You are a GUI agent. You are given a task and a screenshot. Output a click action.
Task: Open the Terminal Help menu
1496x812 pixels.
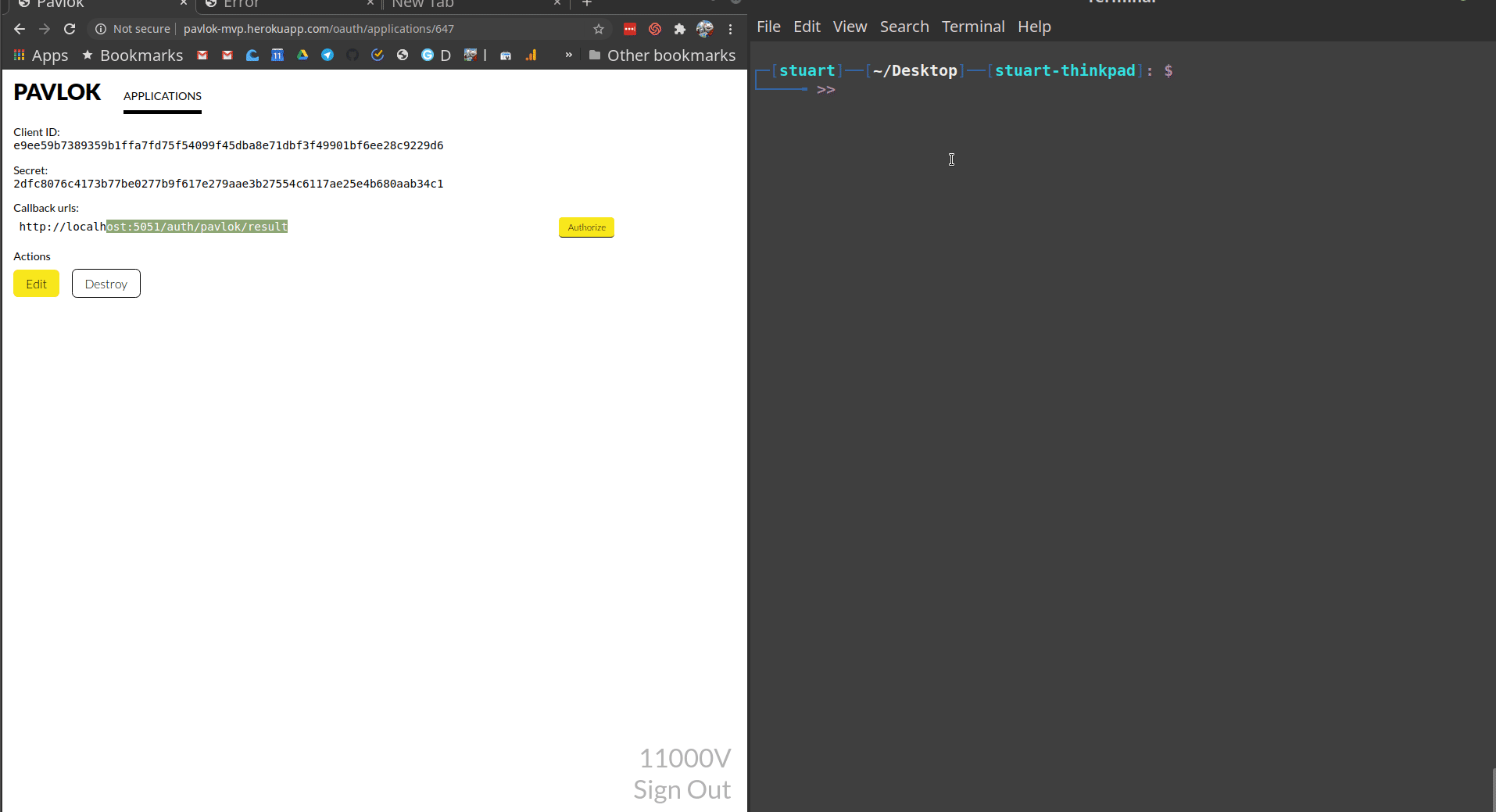[x=1034, y=27]
